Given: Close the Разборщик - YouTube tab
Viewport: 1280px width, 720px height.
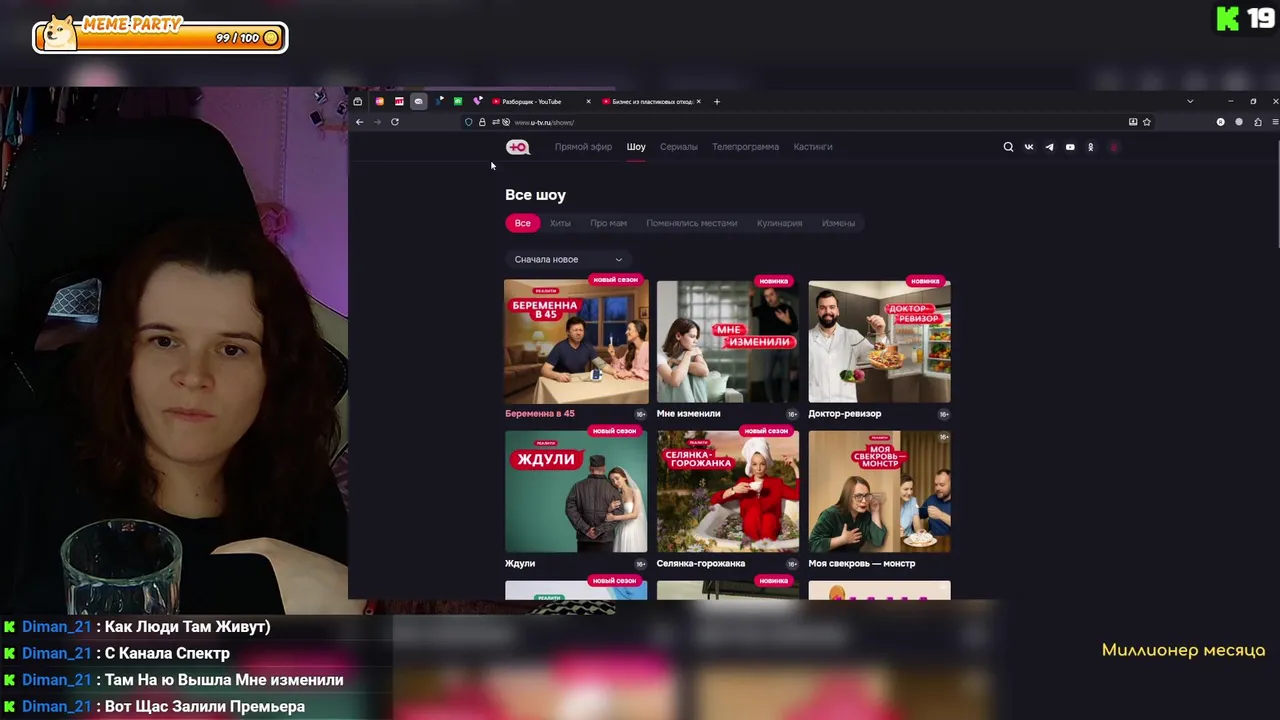Looking at the screenshot, I should coord(588,101).
